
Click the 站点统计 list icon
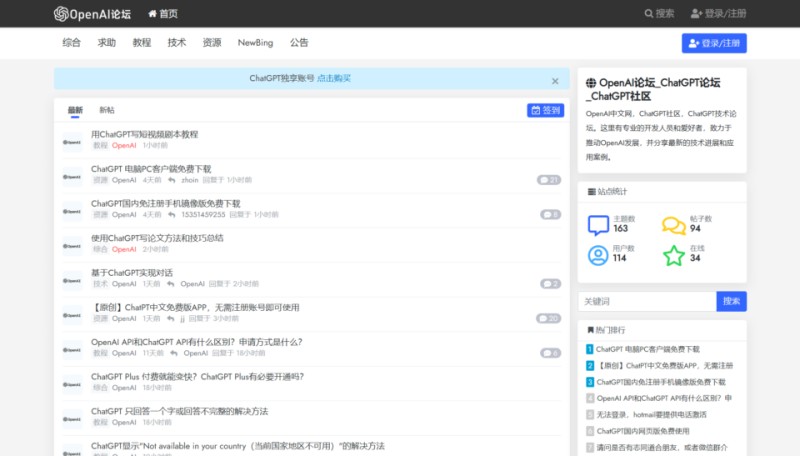(591, 192)
